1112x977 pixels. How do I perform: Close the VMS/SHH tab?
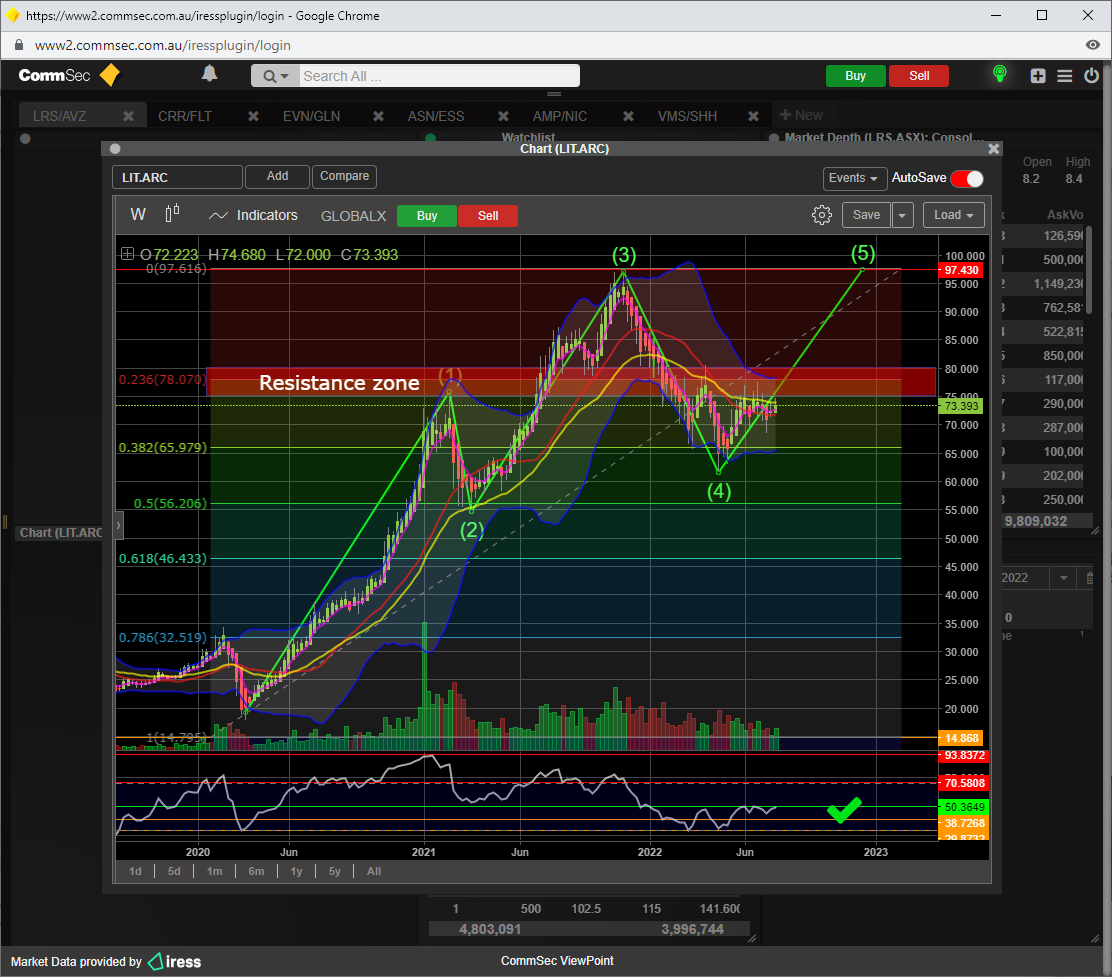[753, 116]
